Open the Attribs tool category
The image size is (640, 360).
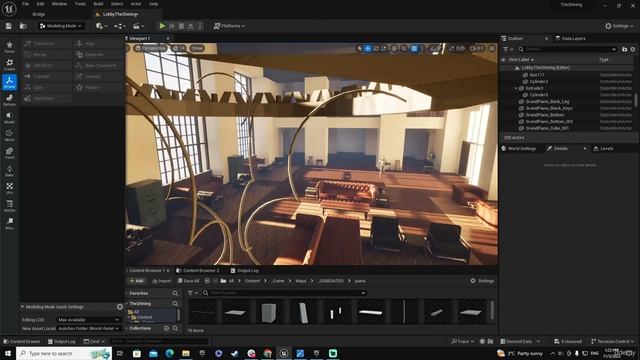[9, 205]
